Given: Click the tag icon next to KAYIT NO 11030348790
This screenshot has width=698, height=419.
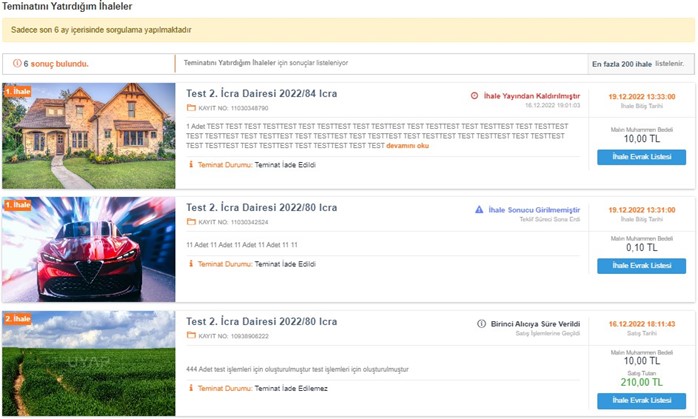Looking at the screenshot, I should 191,107.
